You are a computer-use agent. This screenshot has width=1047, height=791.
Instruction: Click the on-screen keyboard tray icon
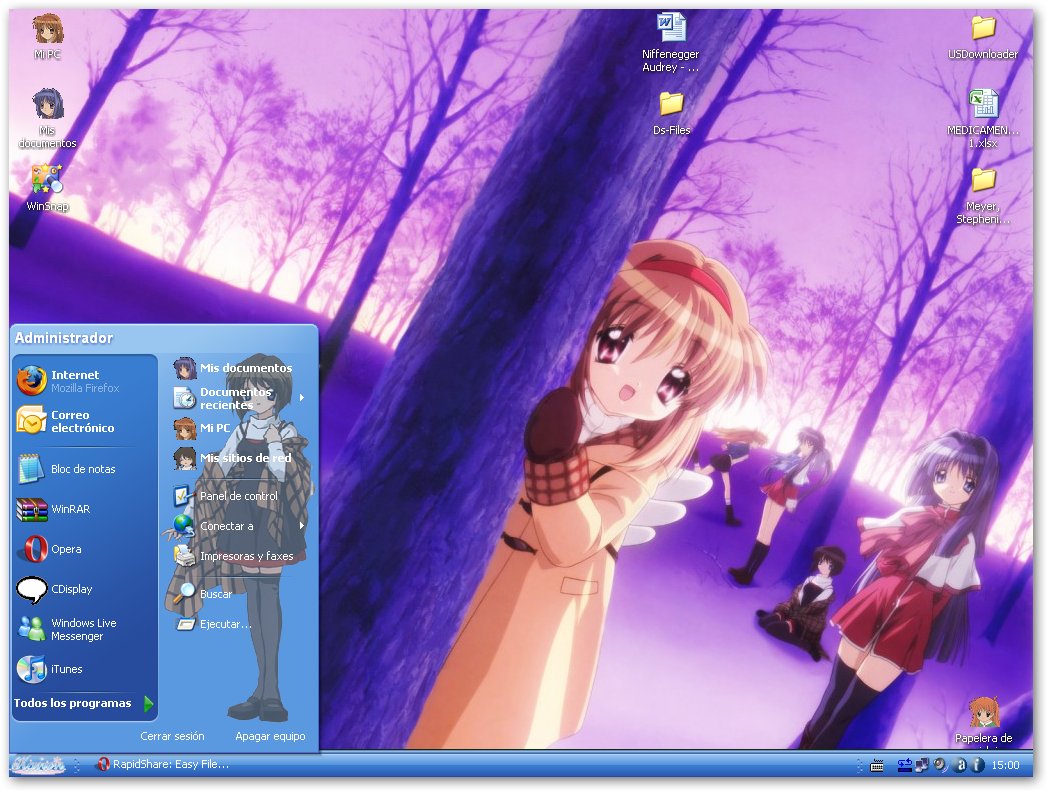[x=877, y=766]
